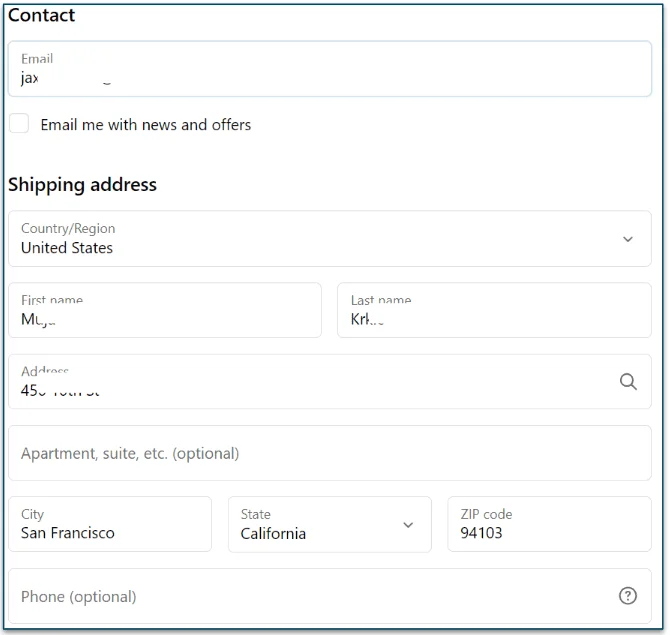This screenshot has width=670, height=635.
Task: Check the 'Email me with news and offers' checkbox
Action: 19,124
